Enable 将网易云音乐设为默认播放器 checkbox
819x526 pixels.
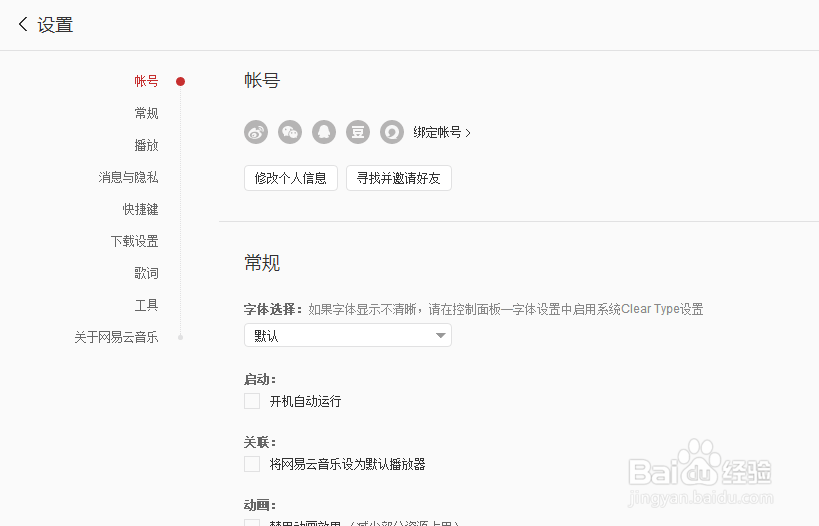click(x=252, y=464)
